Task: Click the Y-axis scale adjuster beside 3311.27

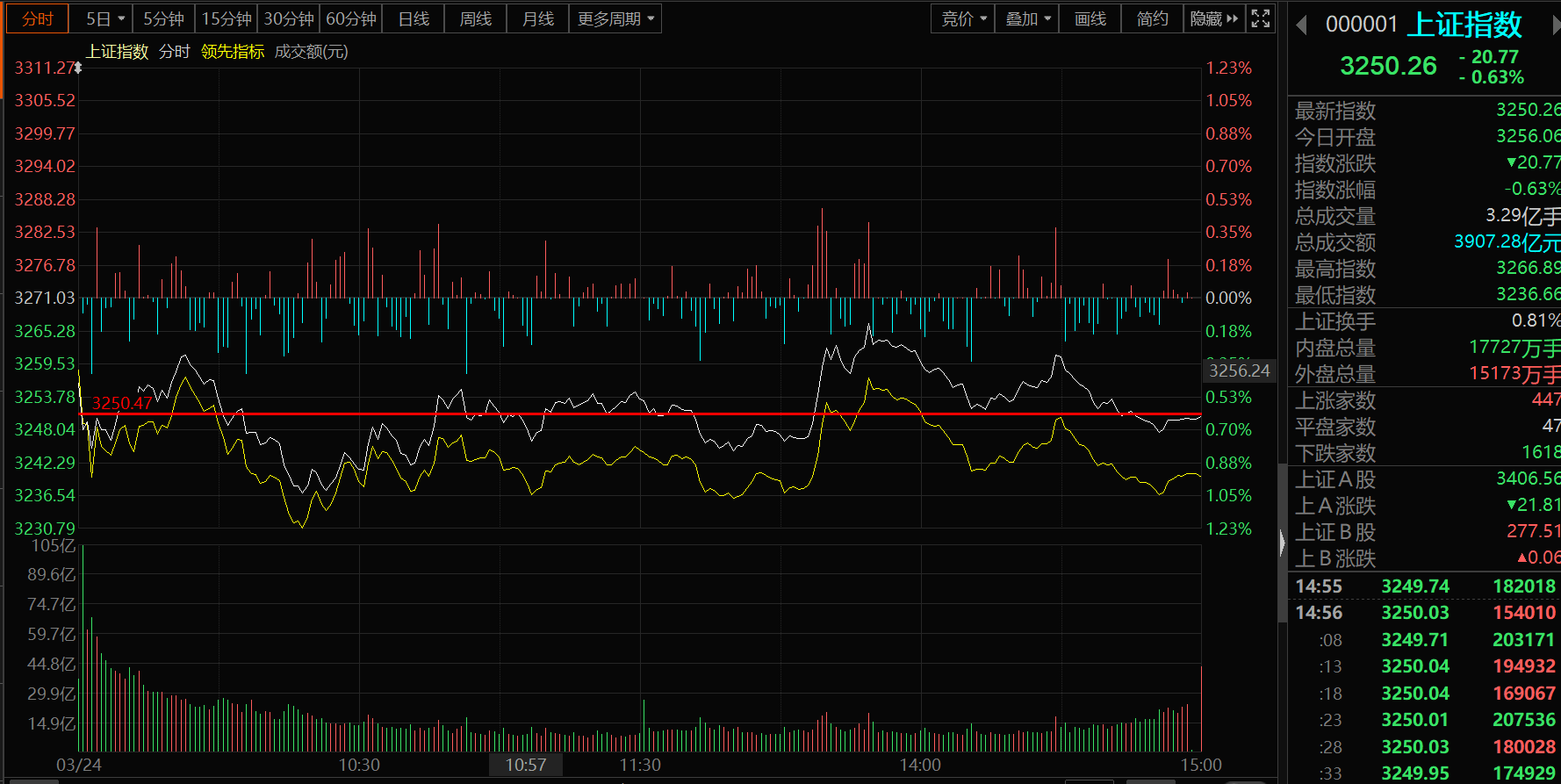Action: tap(77, 68)
